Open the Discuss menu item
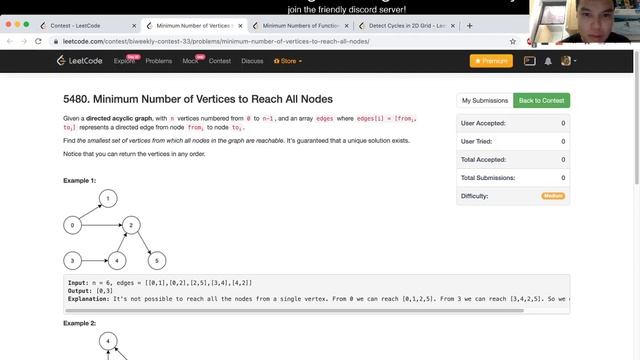 pos(252,61)
